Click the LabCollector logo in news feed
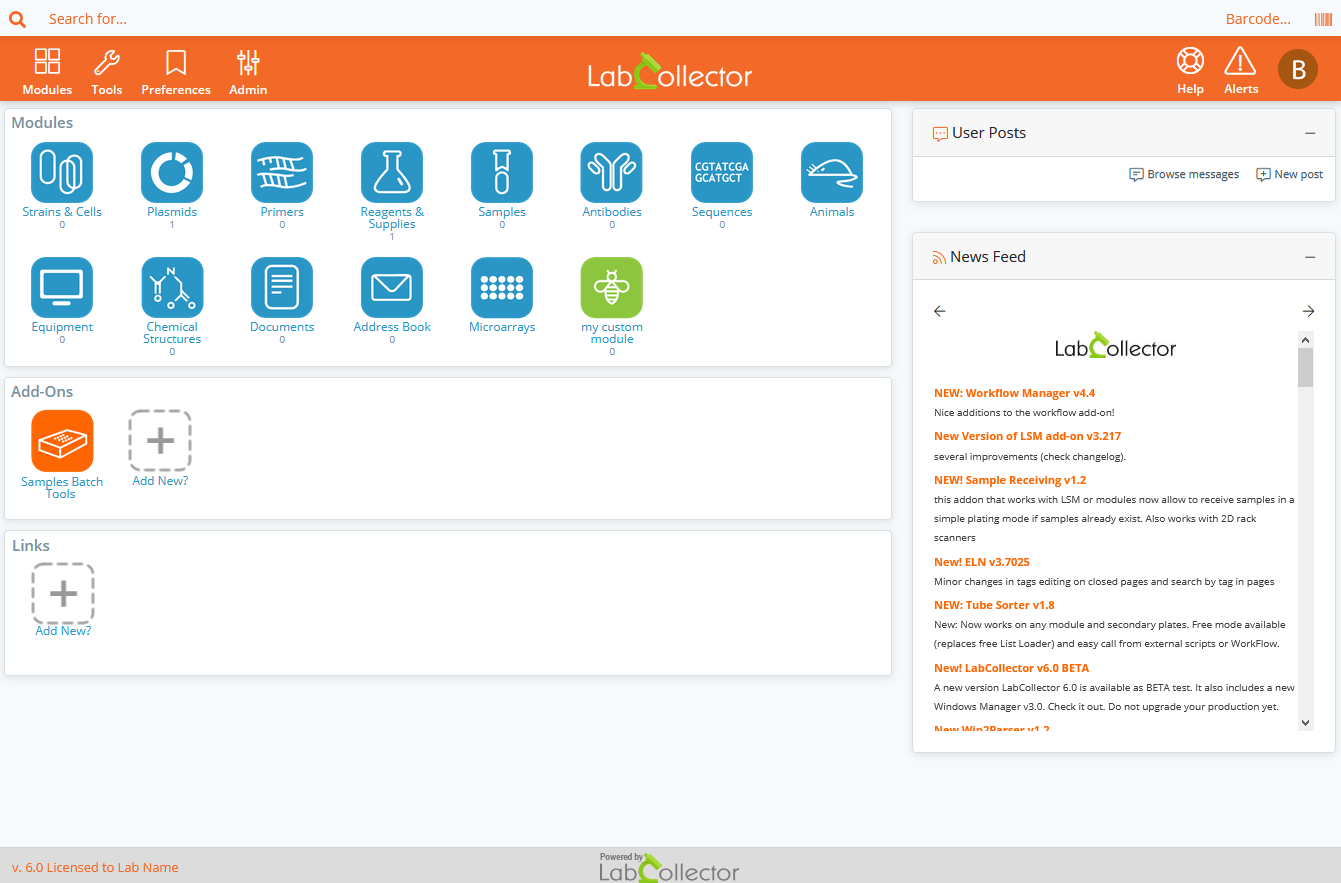1341x883 pixels. pyautogui.click(x=1115, y=346)
